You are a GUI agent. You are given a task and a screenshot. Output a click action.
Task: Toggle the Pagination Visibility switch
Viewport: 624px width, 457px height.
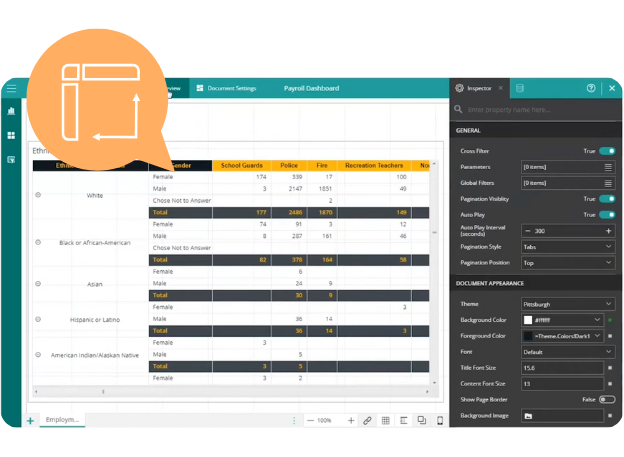tap(607, 199)
